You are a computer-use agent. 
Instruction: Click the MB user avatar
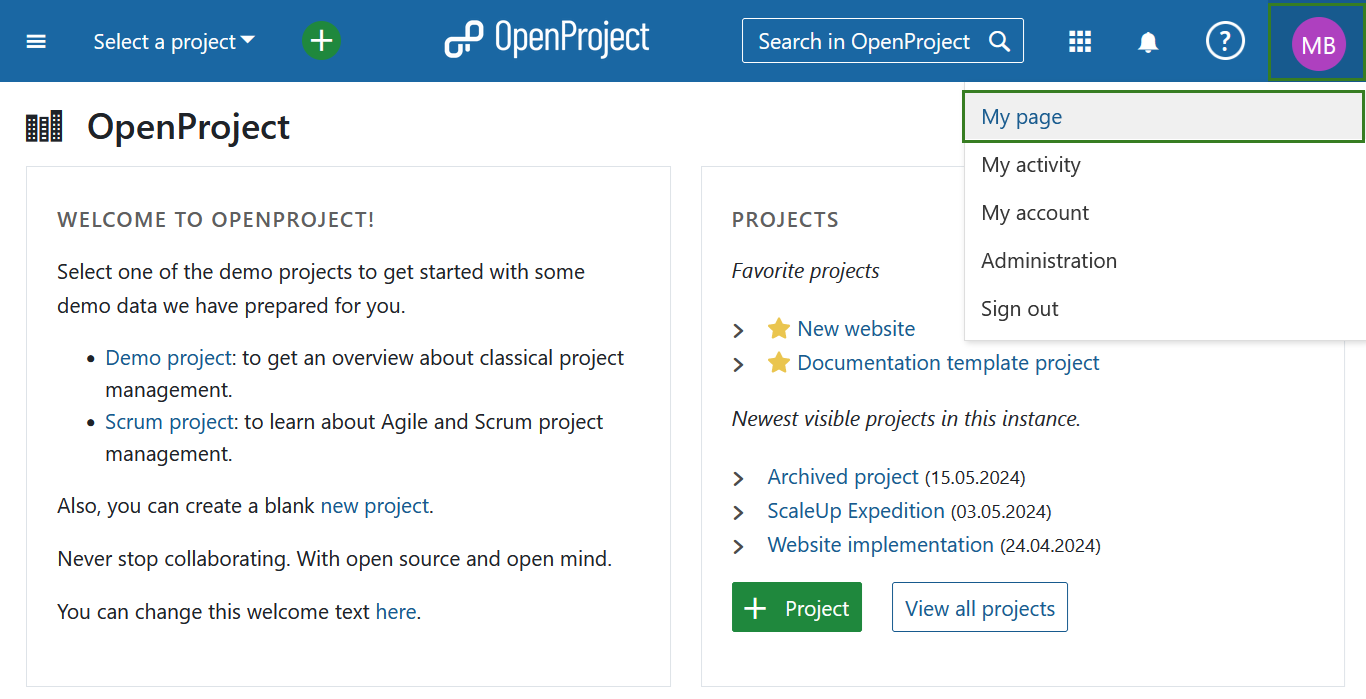(x=1318, y=44)
